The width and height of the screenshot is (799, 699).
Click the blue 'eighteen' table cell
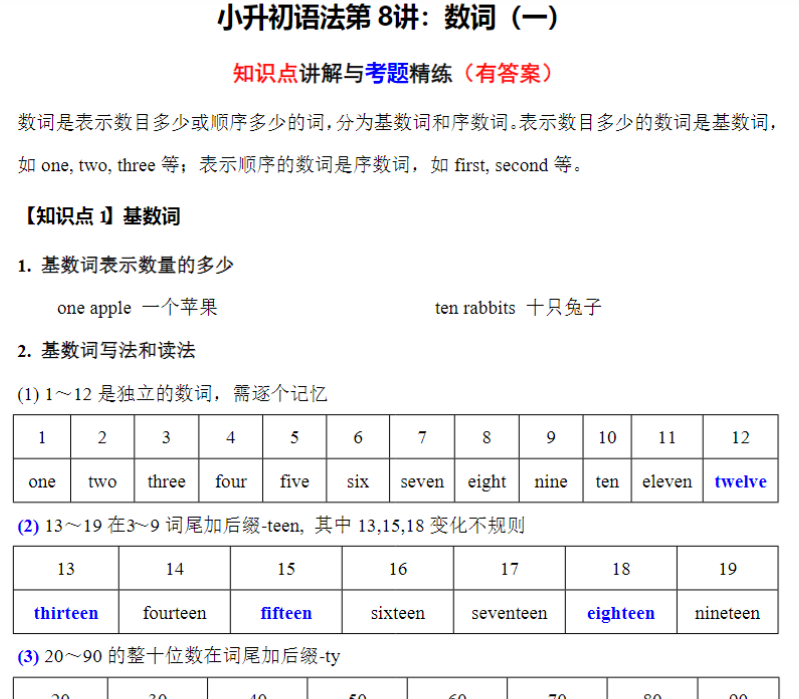point(621,613)
